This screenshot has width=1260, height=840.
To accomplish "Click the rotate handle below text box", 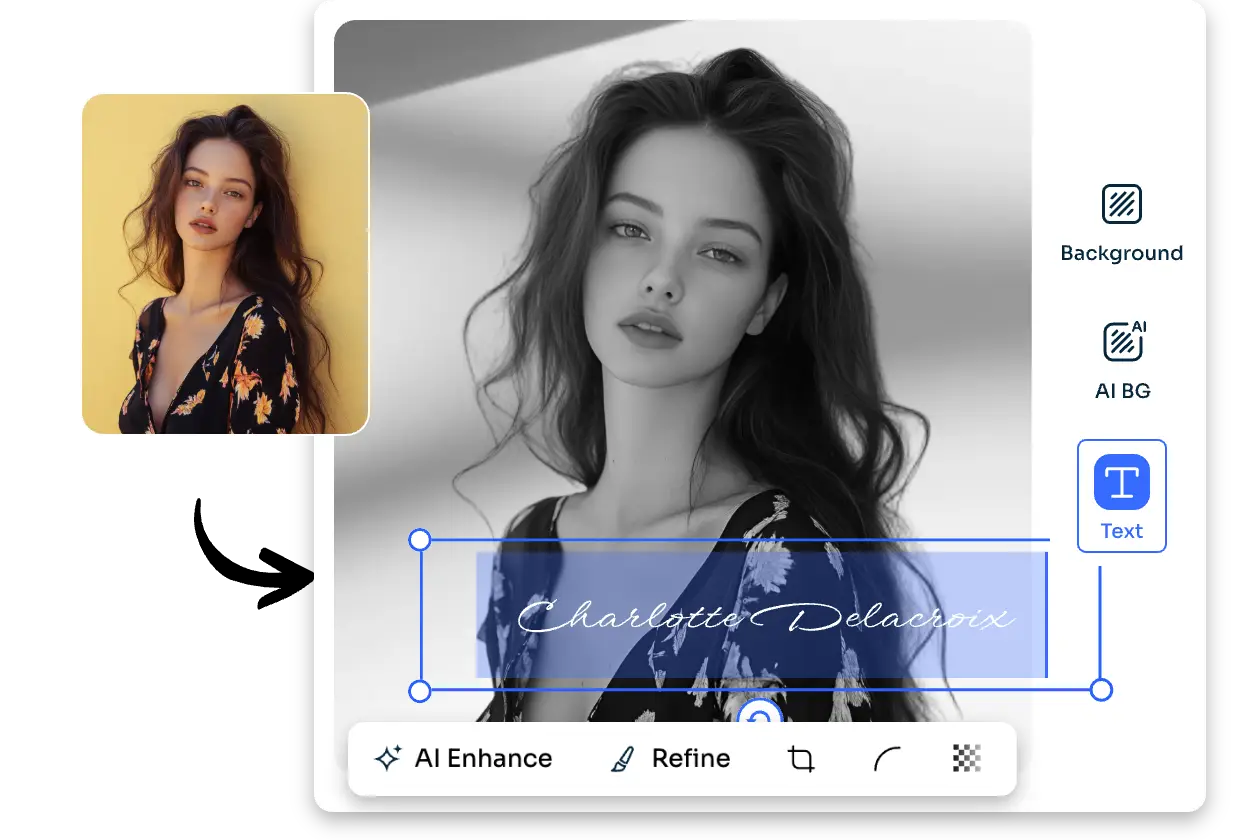I will click(760, 714).
